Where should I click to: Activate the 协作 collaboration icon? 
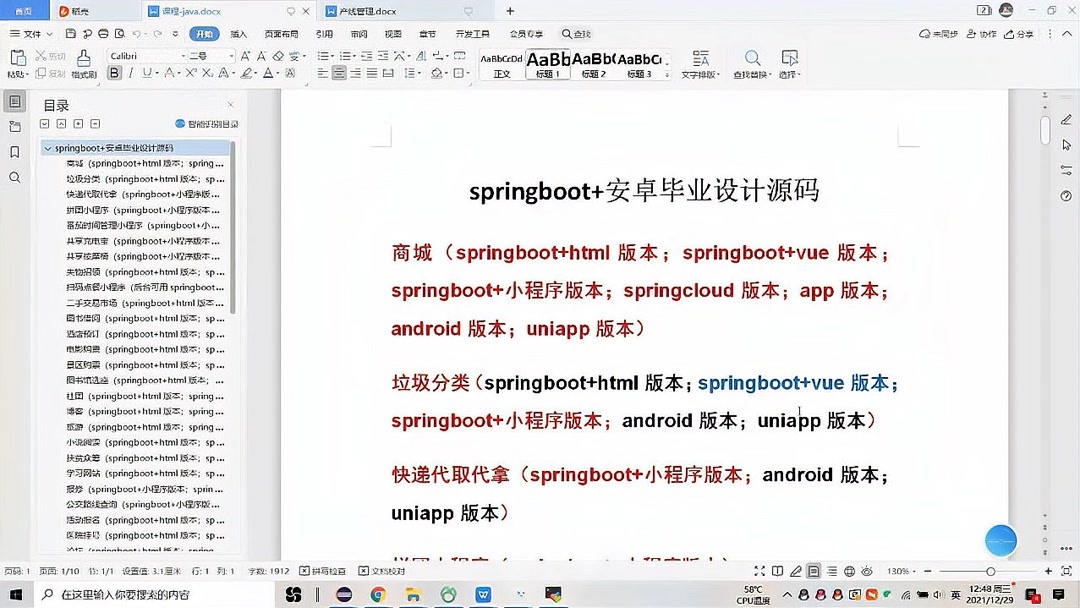(x=981, y=33)
